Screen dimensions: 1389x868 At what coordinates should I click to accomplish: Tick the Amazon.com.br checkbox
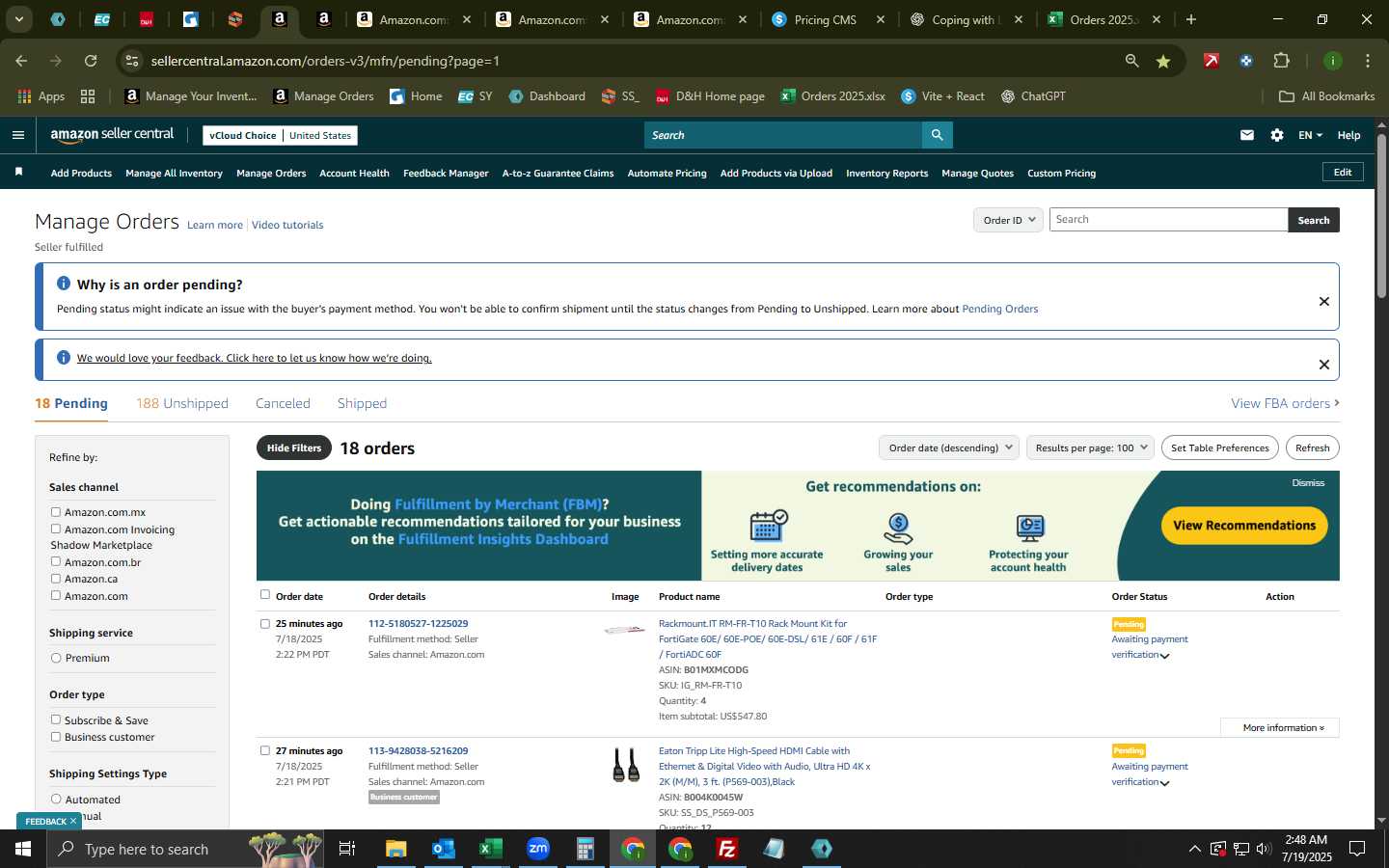[56, 561]
